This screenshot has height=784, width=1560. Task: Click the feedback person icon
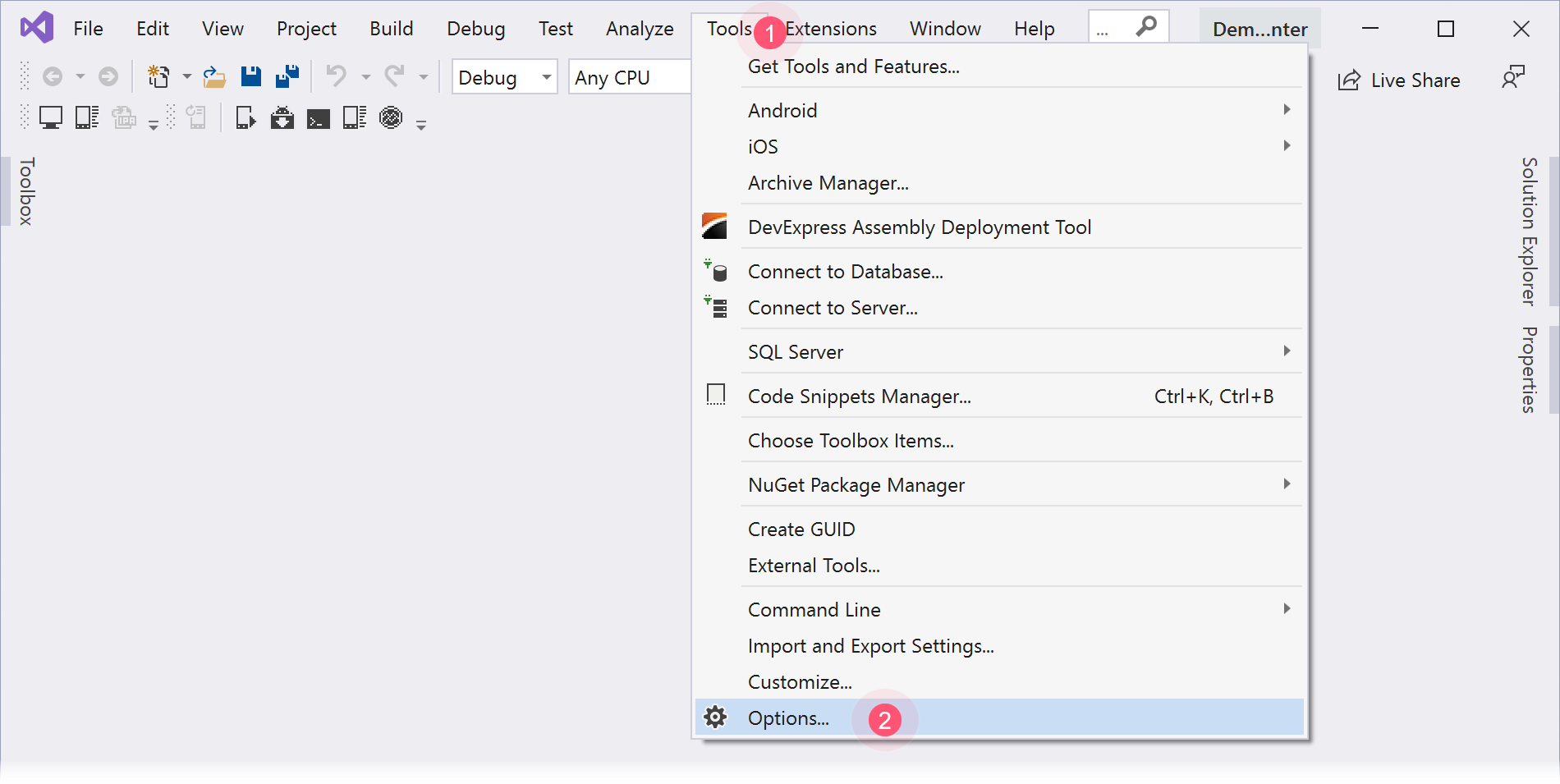click(x=1512, y=78)
